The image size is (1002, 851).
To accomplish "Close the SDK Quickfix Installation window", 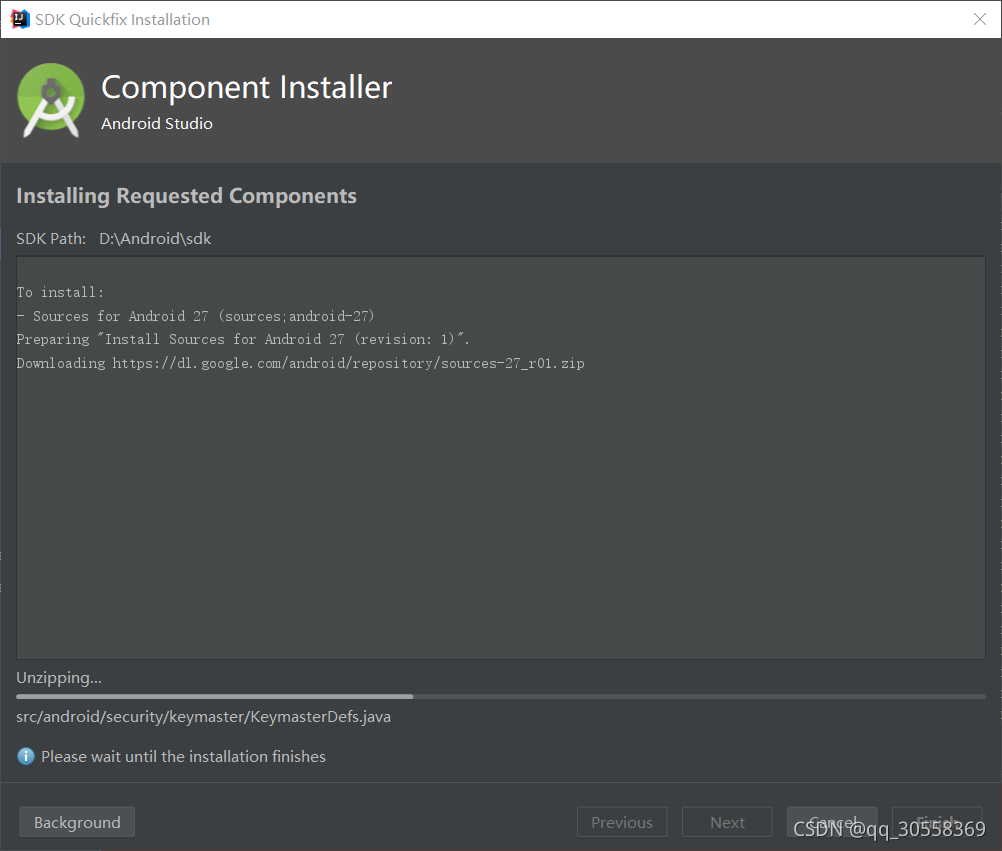I will (980, 19).
